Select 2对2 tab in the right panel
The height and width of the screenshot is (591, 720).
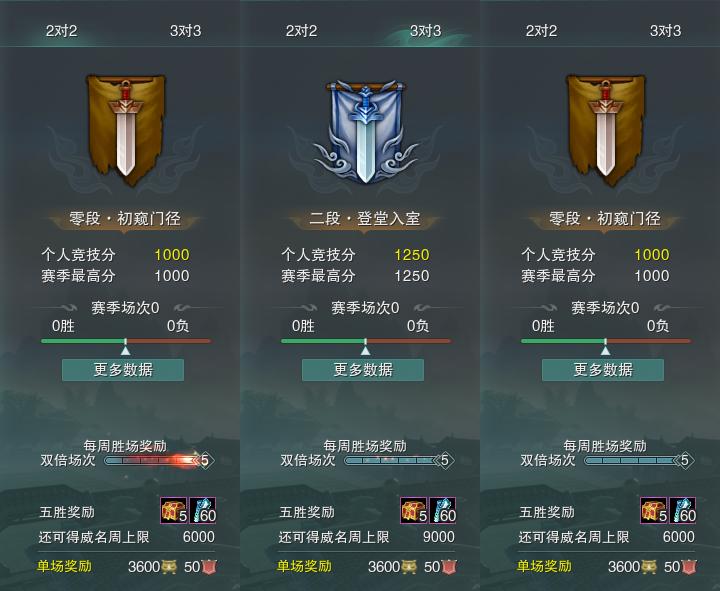pyautogui.click(x=541, y=31)
